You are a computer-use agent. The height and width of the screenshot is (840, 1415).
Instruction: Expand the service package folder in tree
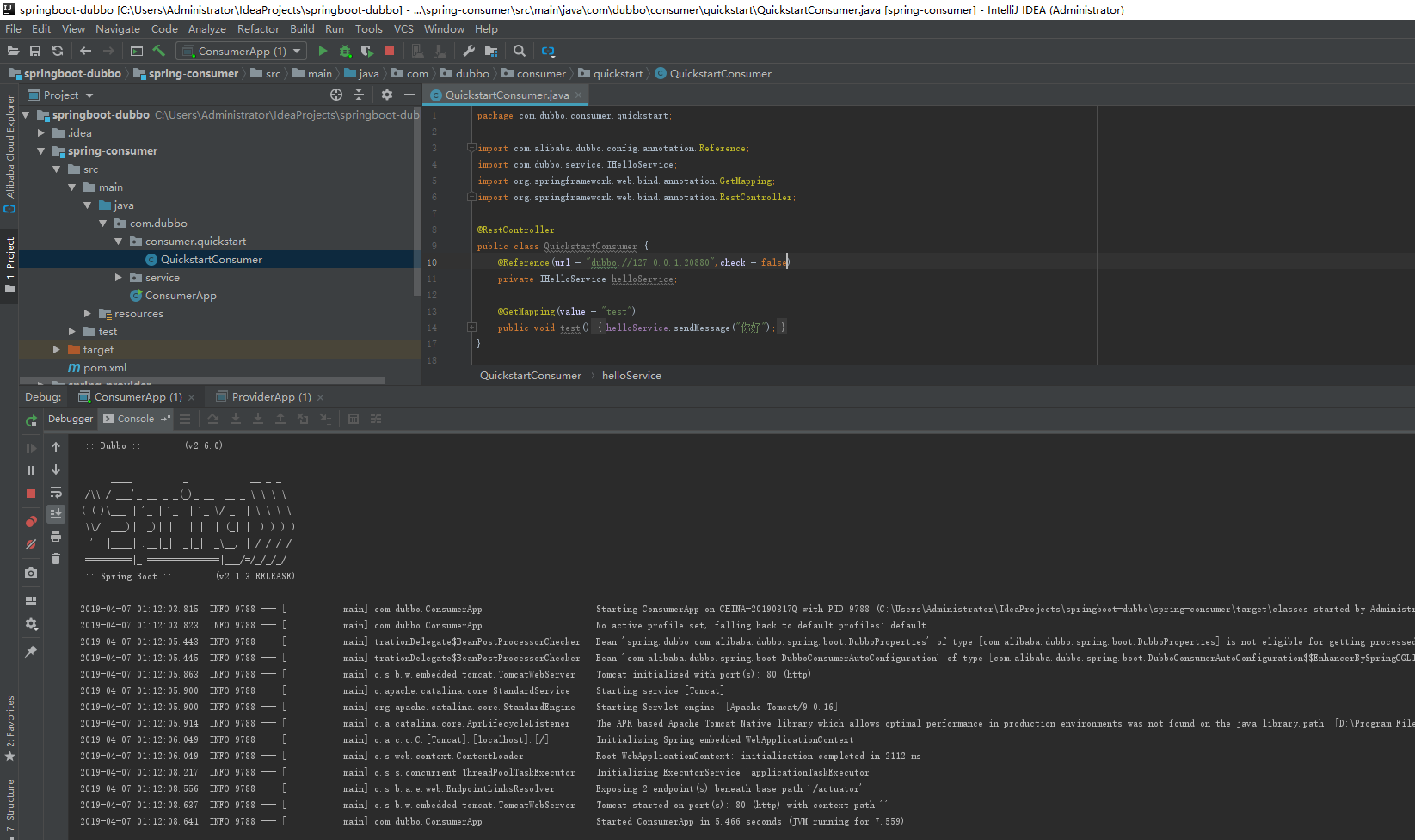(x=119, y=278)
